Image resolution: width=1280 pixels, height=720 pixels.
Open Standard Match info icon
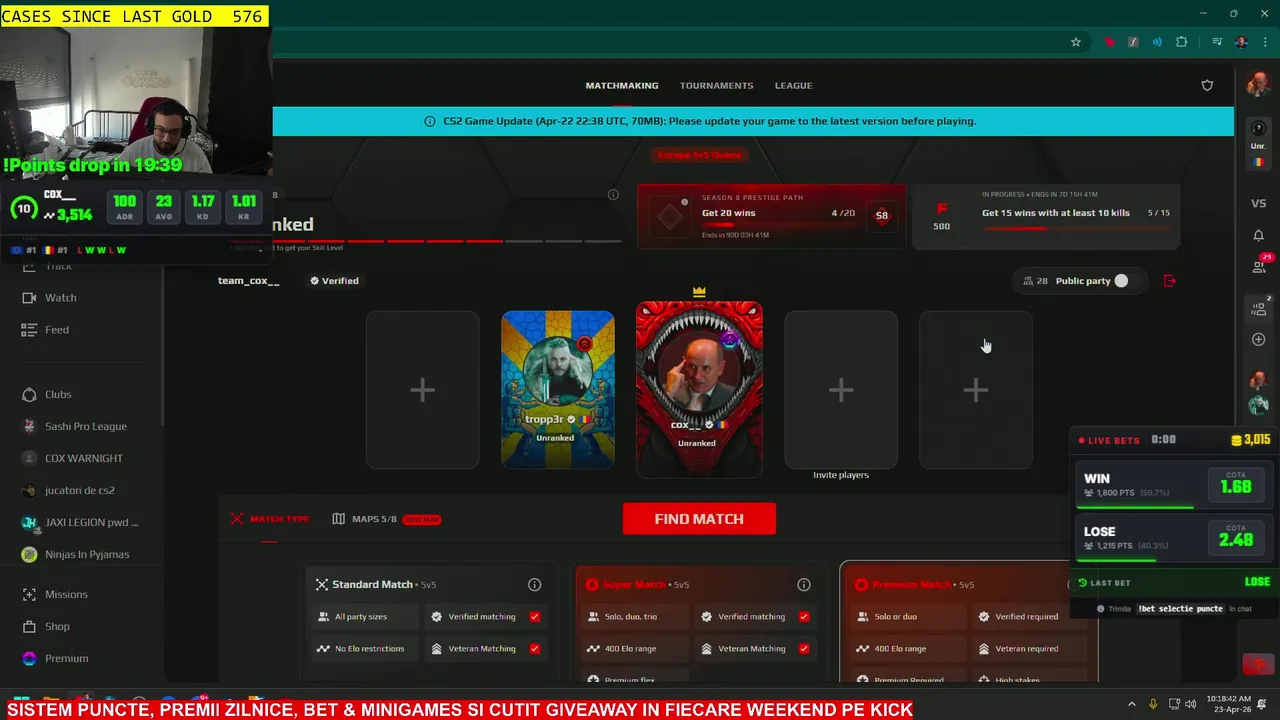click(x=534, y=584)
